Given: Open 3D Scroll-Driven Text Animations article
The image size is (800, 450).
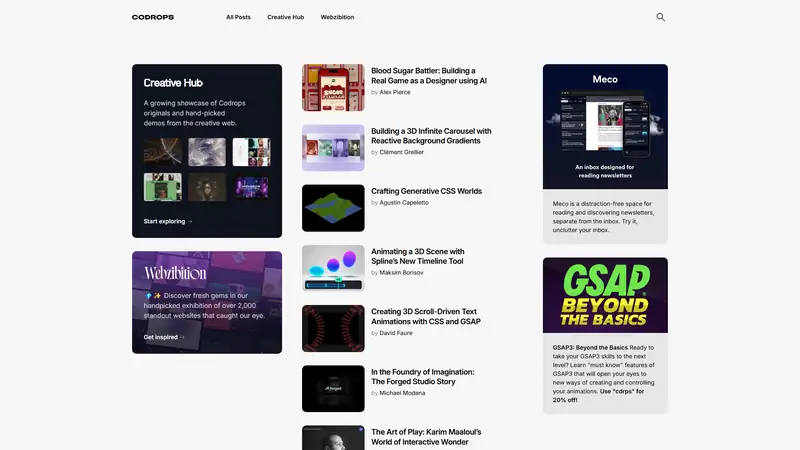Looking at the screenshot, I should 426,316.
